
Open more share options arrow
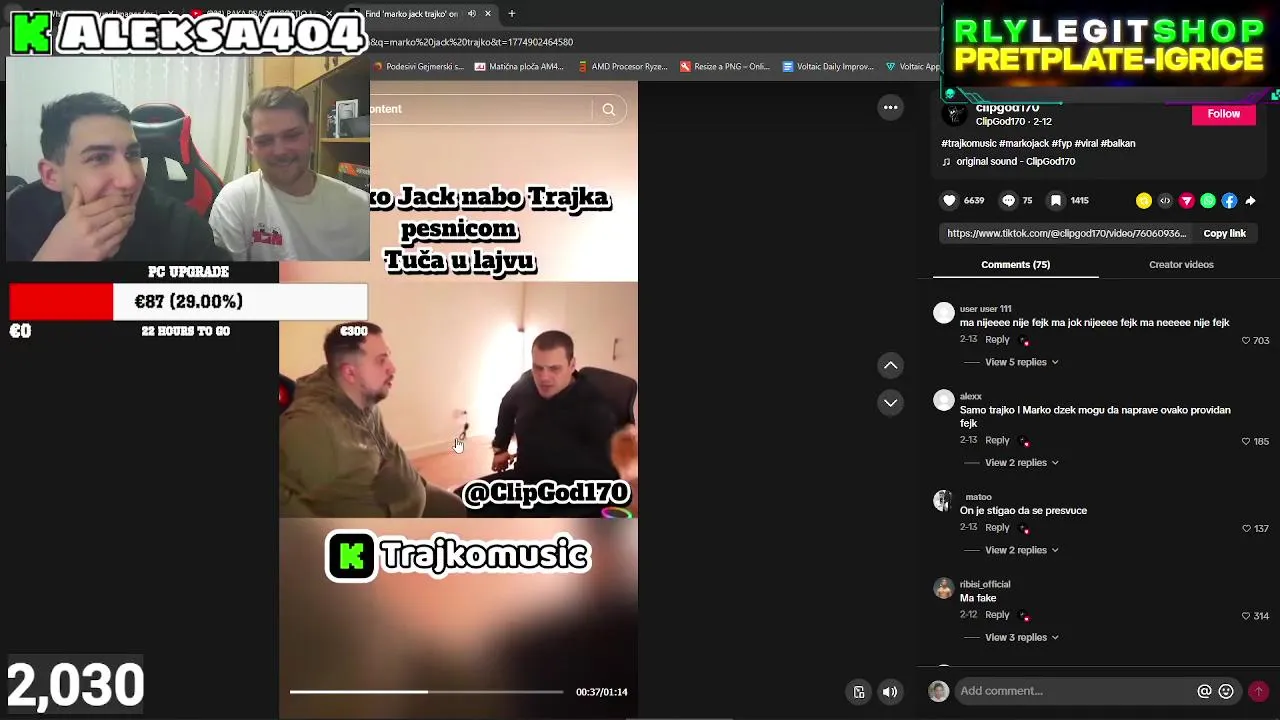click(x=1250, y=201)
